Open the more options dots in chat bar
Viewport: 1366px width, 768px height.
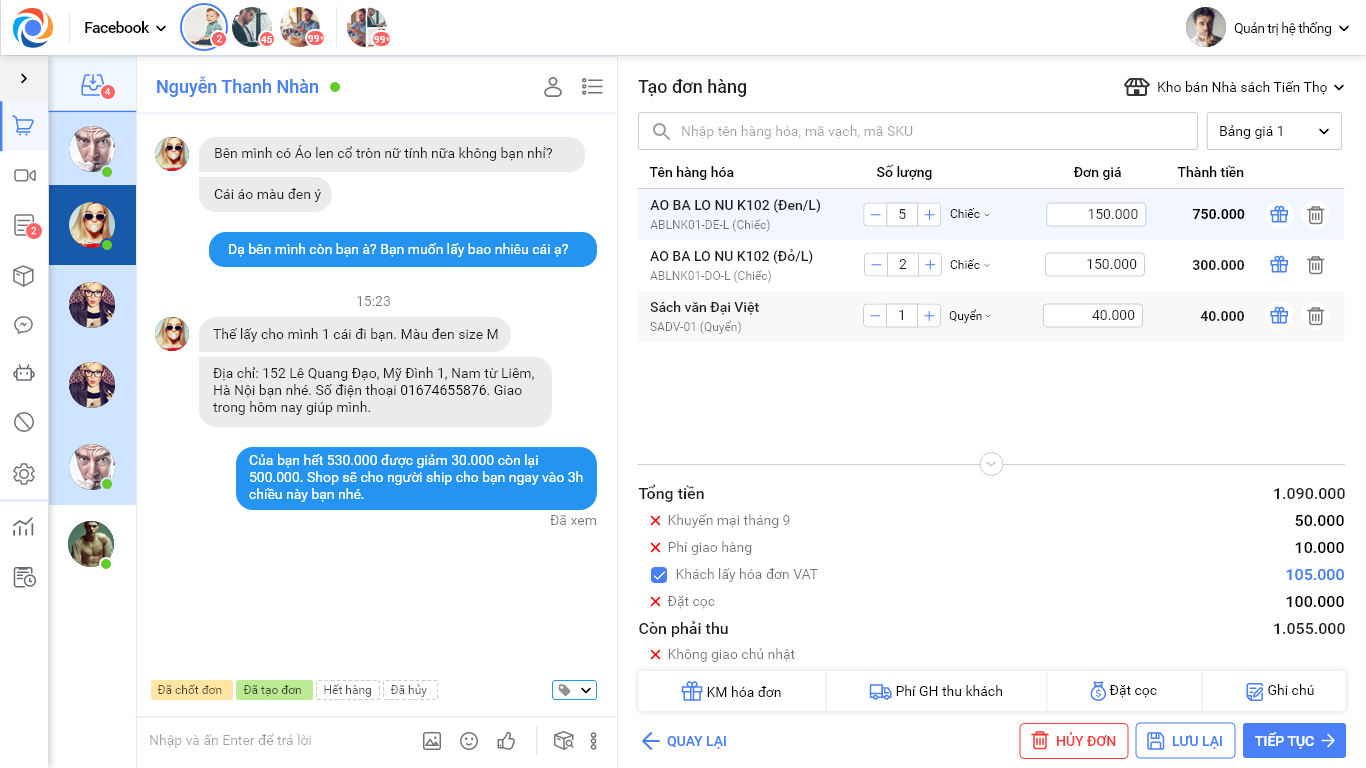pyautogui.click(x=594, y=741)
